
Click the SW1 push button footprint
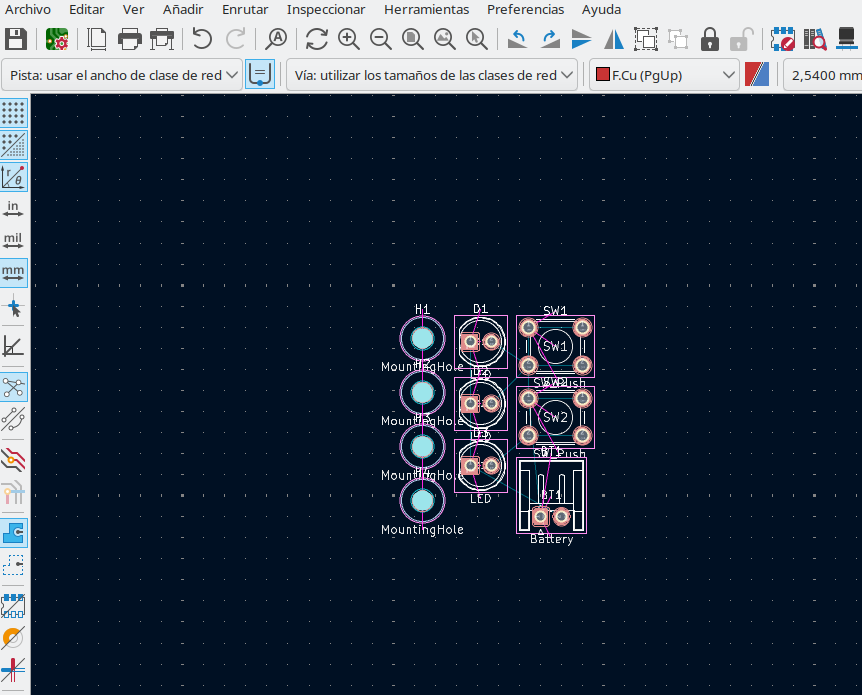pyautogui.click(x=555, y=346)
